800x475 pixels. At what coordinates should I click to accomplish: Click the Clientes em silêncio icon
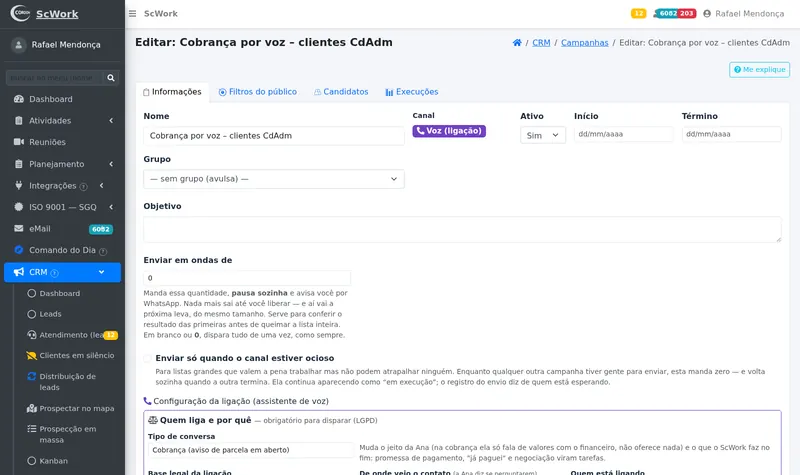(x=32, y=356)
